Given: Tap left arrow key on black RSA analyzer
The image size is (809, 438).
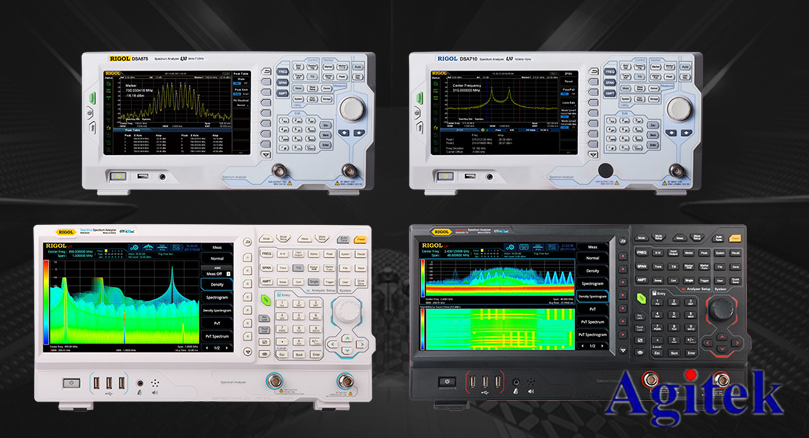Looking at the screenshot, I should [x=708, y=343].
